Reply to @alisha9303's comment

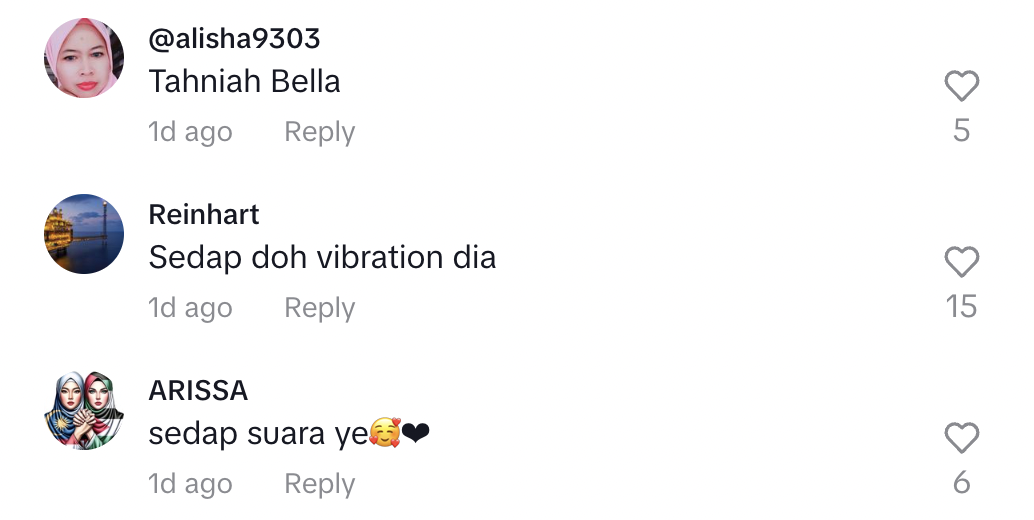(x=320, y=132)
